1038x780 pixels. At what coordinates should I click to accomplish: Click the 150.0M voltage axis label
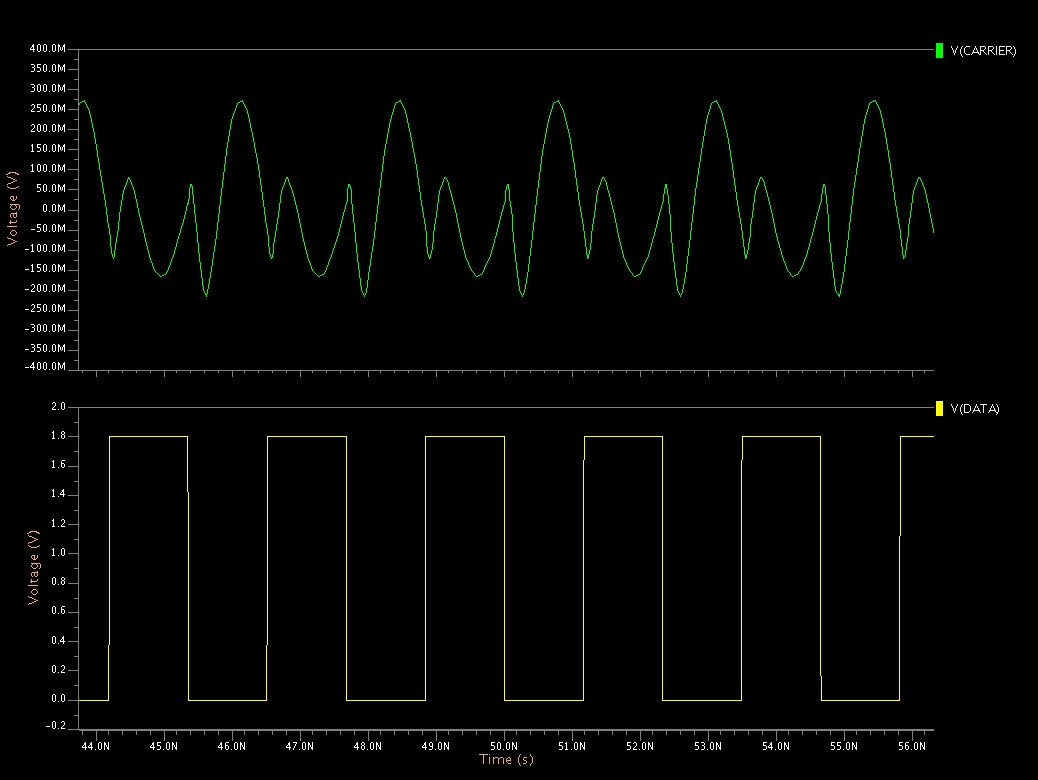pos(48,148)
